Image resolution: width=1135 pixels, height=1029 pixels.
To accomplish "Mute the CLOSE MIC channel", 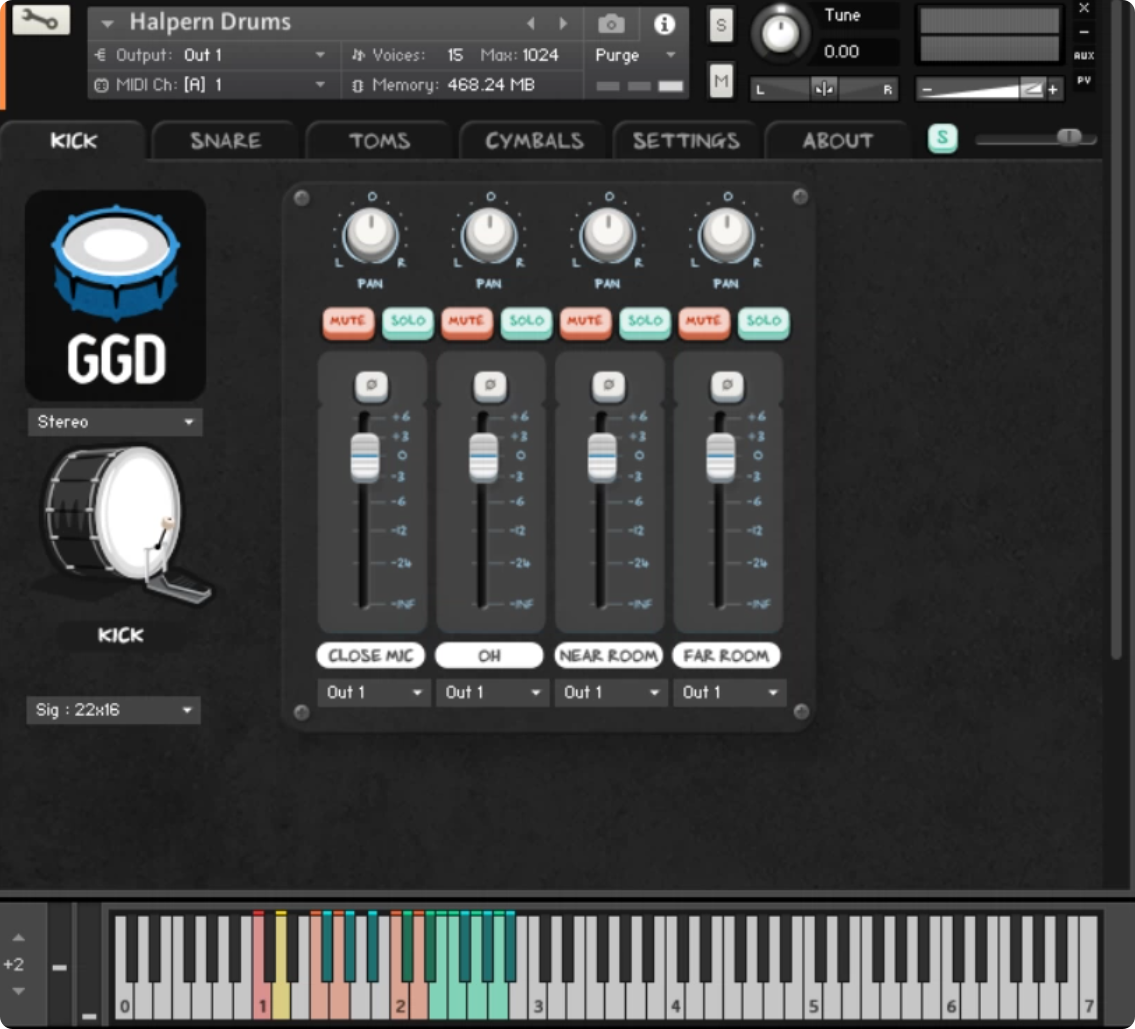I will pos(348,322).
